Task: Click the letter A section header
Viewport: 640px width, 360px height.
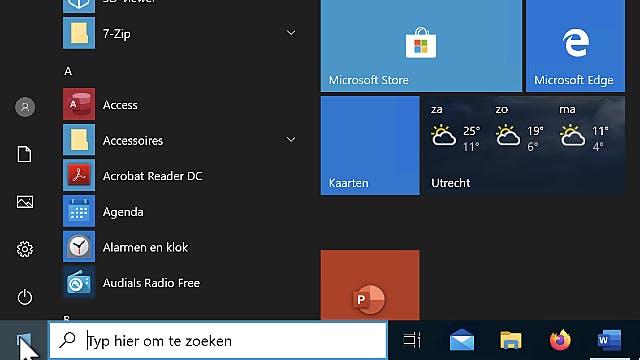Action: (x=68, y=71)
